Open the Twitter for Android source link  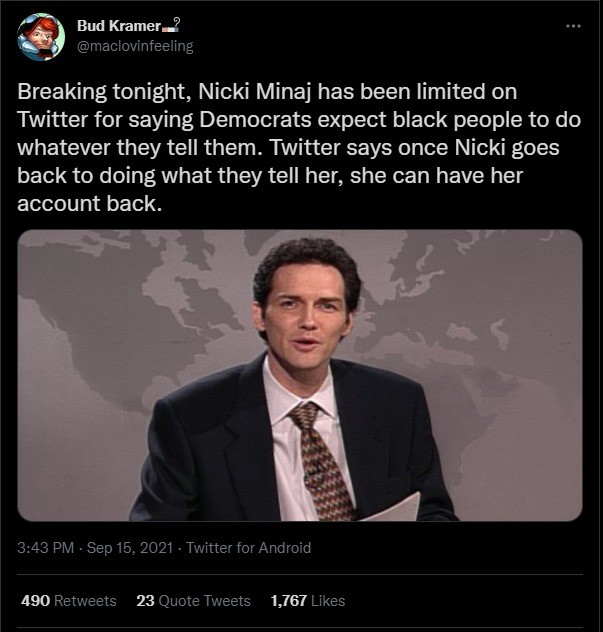(x=248, y=548)
